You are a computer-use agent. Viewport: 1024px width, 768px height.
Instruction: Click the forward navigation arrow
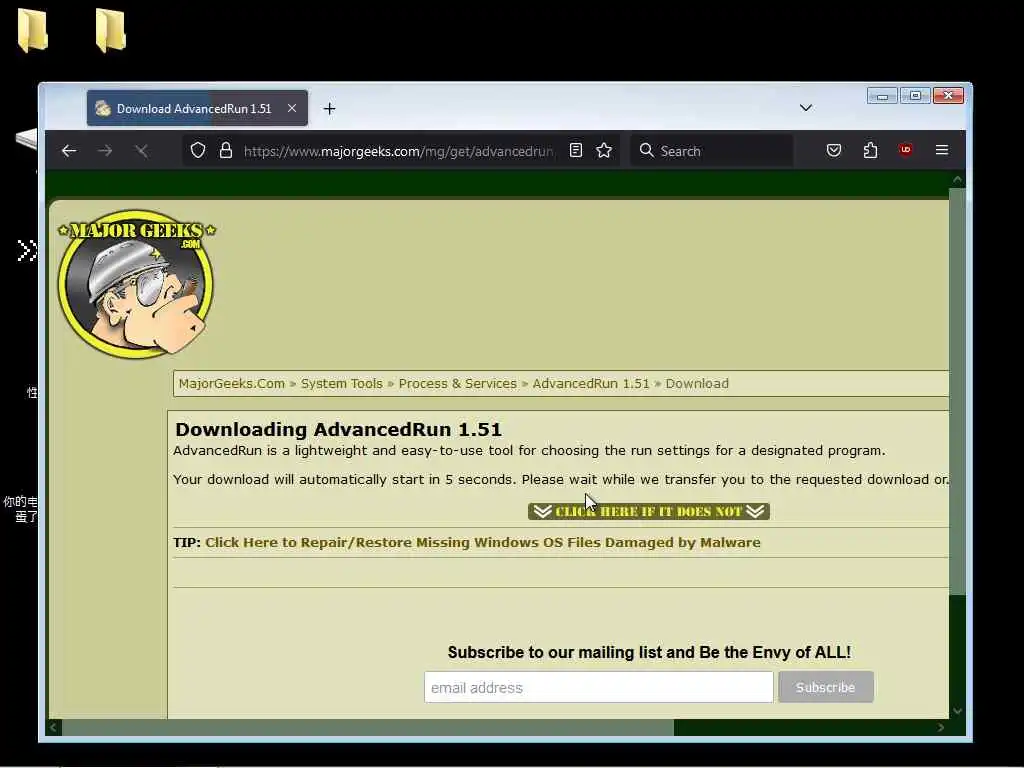click(104, 151)
